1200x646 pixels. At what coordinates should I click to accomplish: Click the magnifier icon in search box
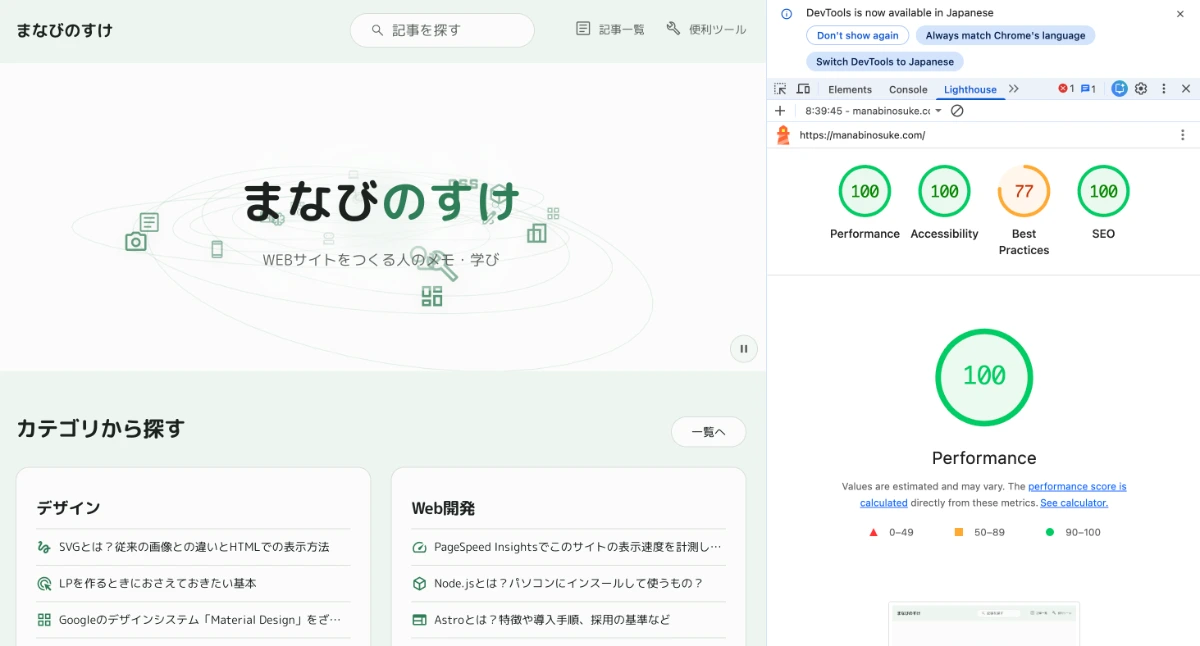coord(377,30)
